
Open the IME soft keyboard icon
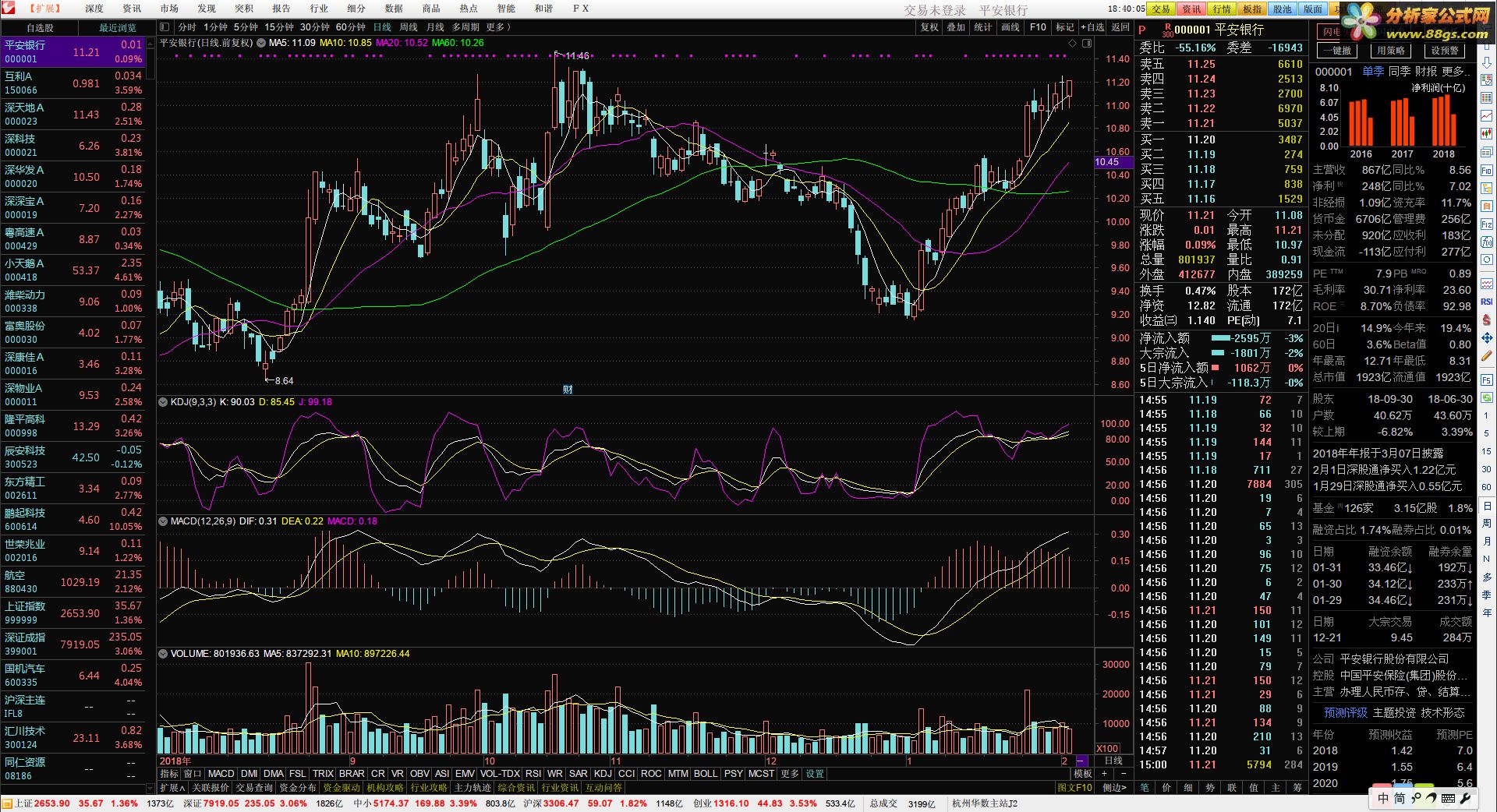pos(1449,798)
